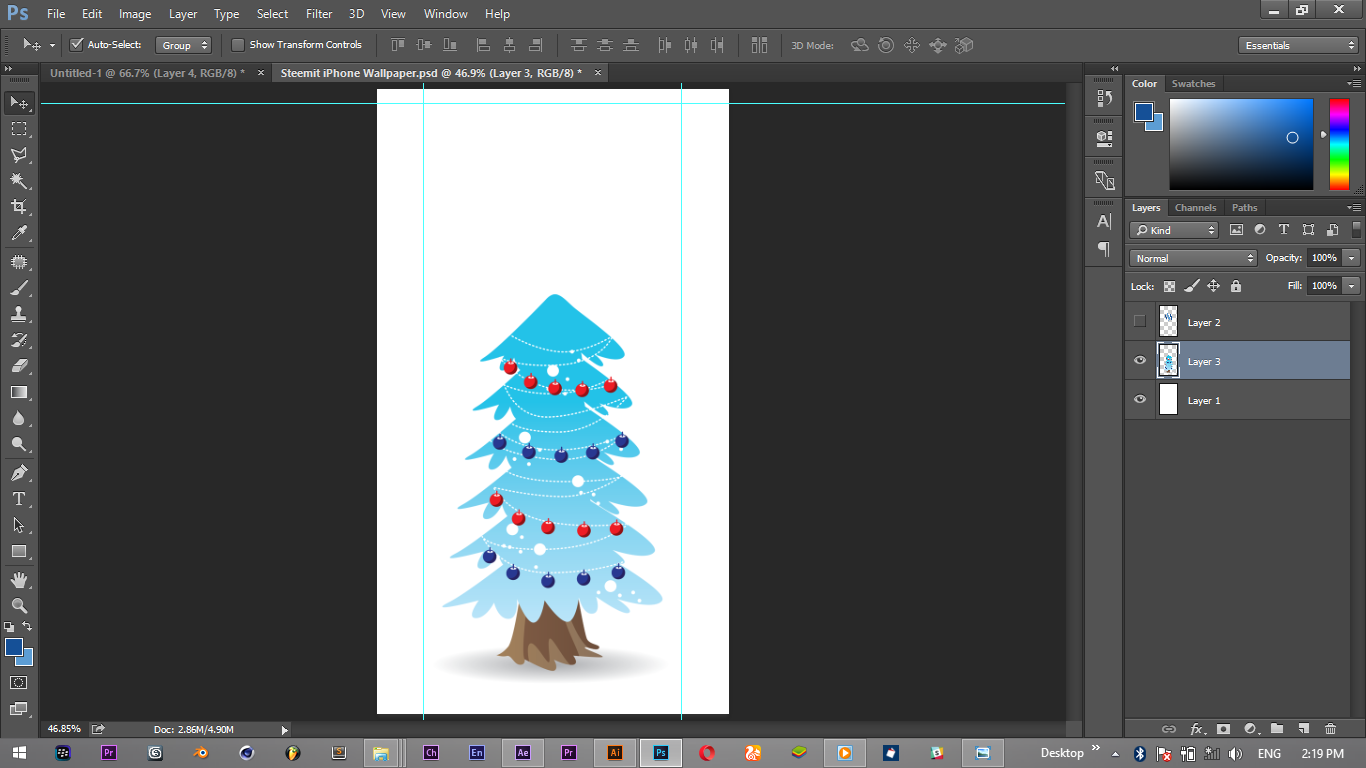The height and width of the screenshot is (768, 1366).
Task: Select the Rectangular Marquee tool
Action: pos(19,129)
